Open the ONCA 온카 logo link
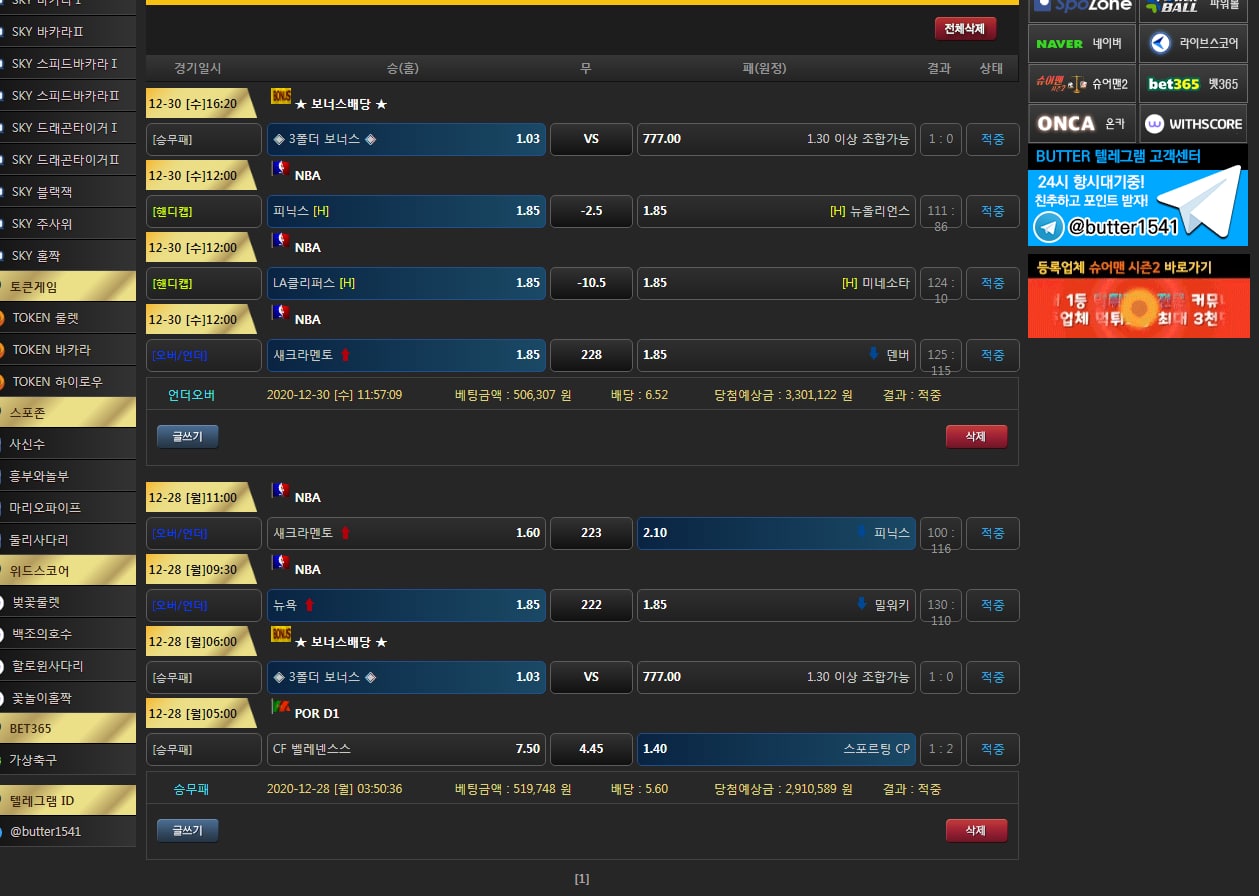Image resolution: width=1259 pixels, height=896 pixels. (1081, 124)
